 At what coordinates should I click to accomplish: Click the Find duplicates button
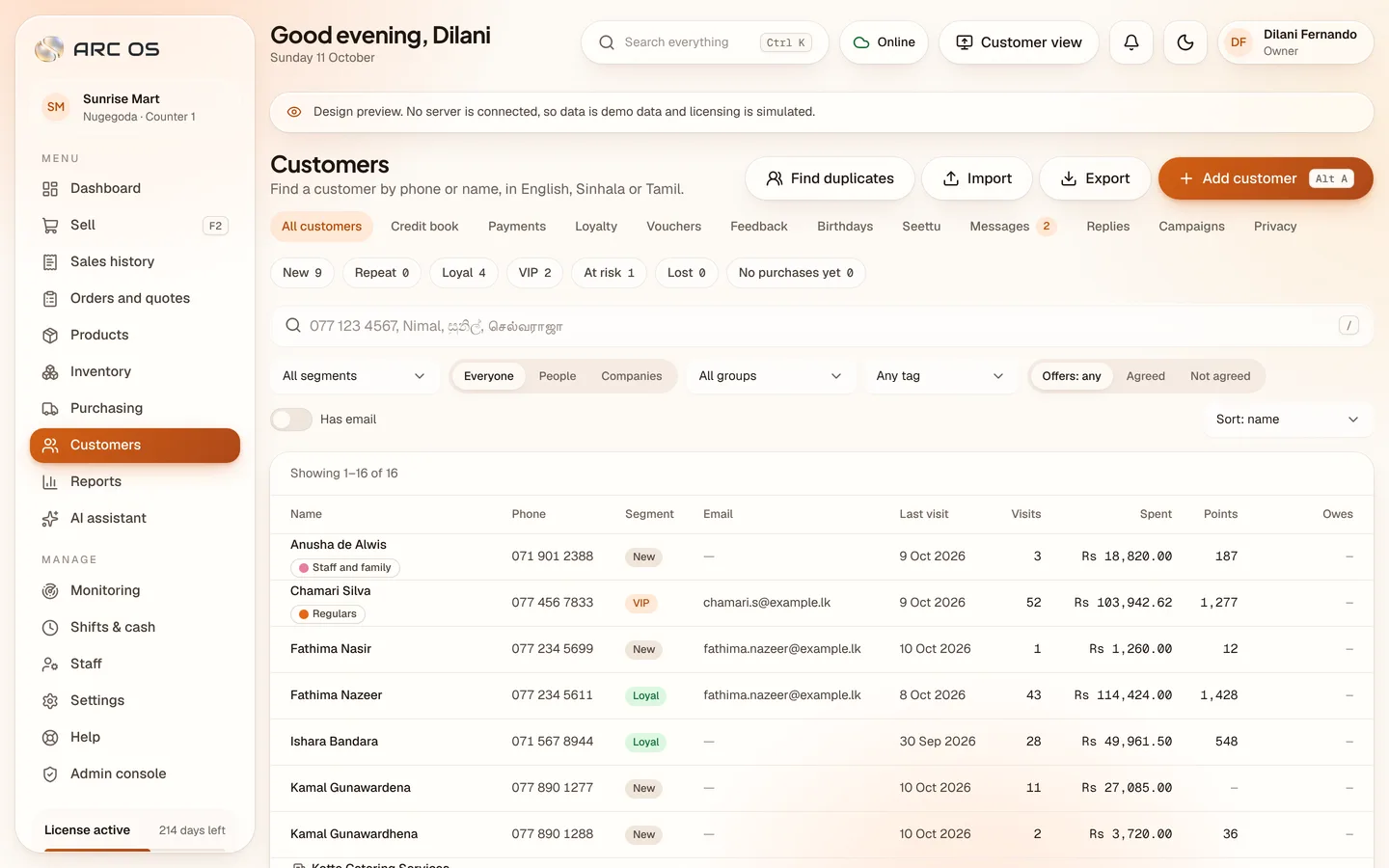tap(830, 178)
